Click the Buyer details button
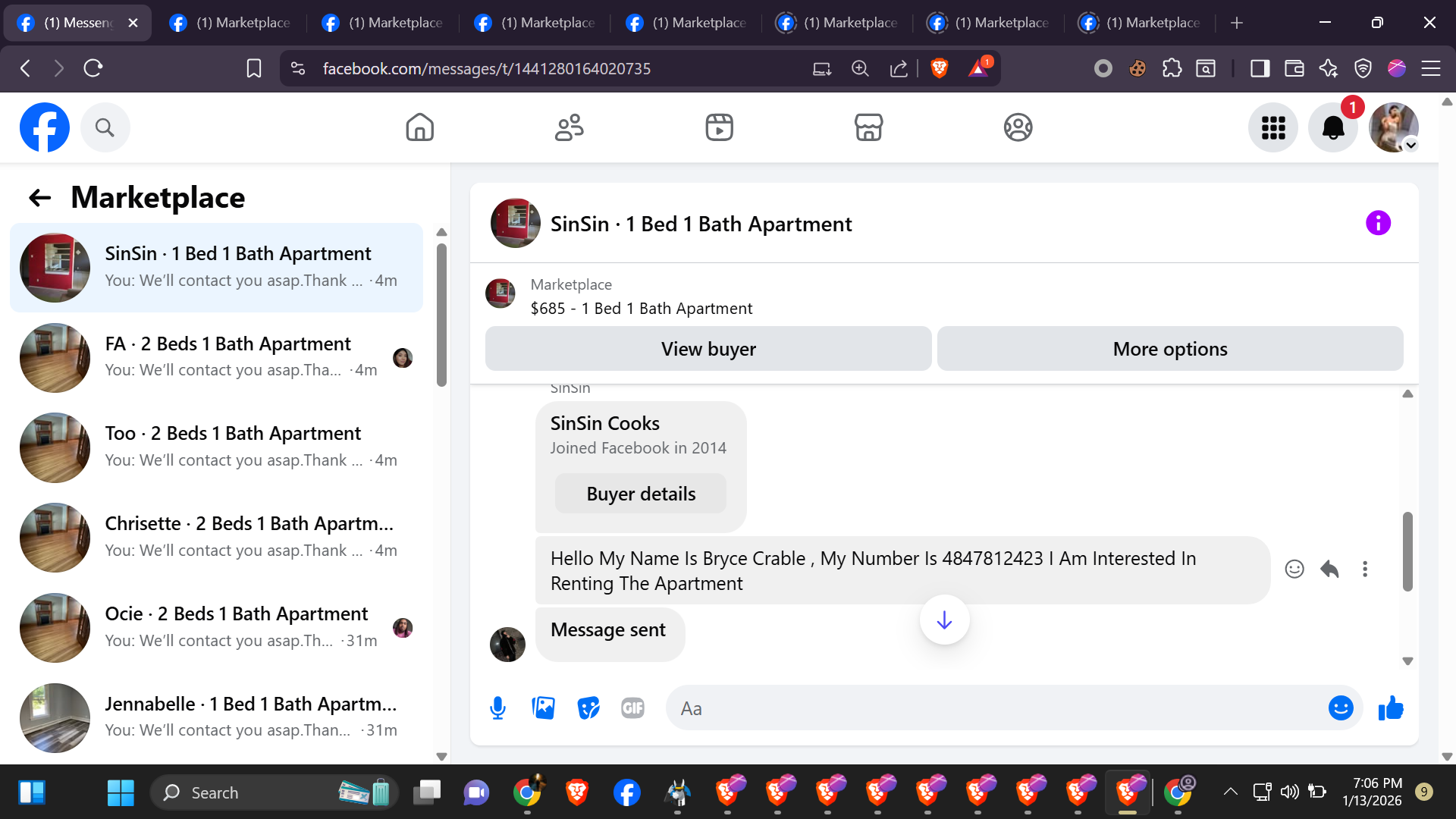Viewport: 1456px width, 819px height. coord(640,494)
